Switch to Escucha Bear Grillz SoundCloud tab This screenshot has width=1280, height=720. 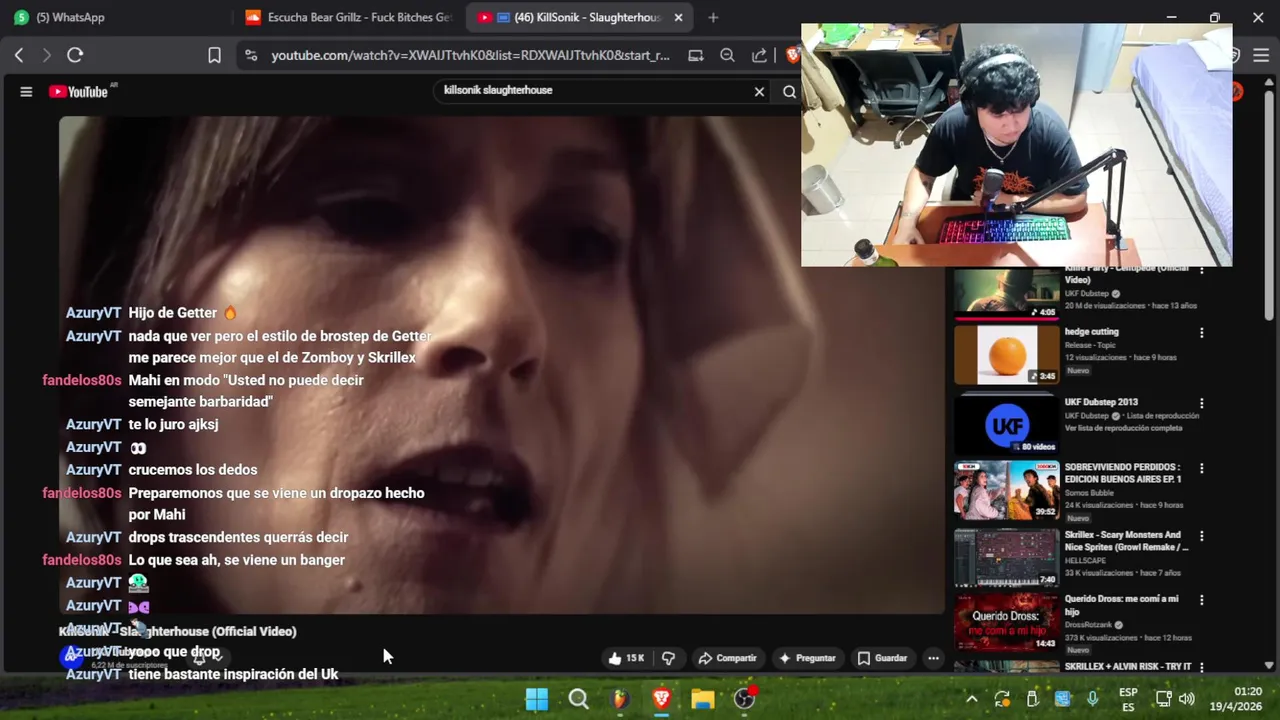[348, 17]
